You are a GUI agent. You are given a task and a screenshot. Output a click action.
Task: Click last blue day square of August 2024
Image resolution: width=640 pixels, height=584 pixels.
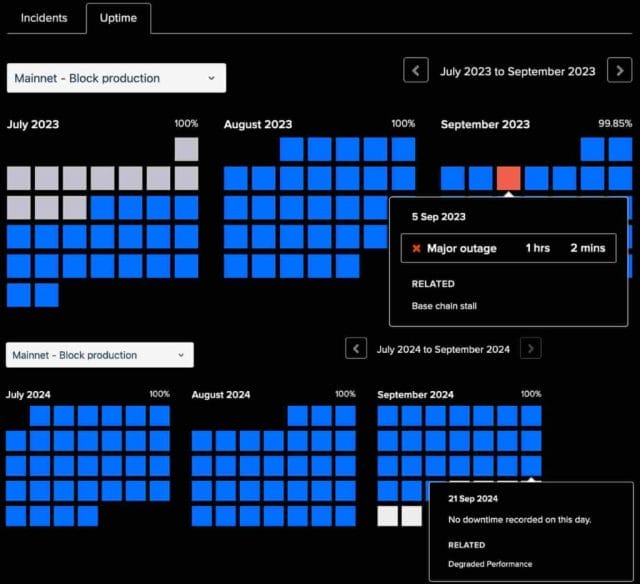tap(345, 516)
